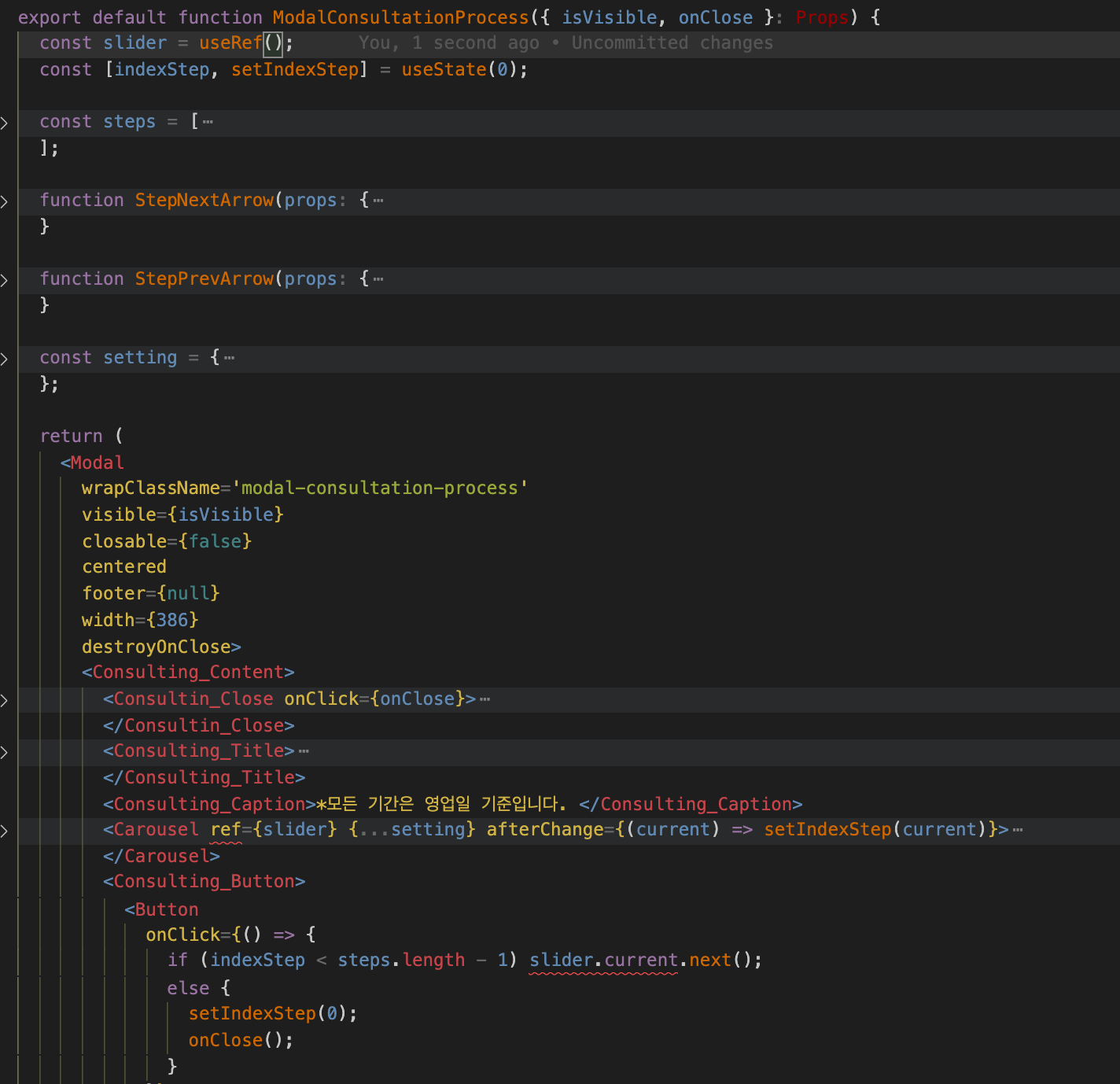Image resolution: width=1120 pixels, height=1084 pixels.
Task: Place cursor inside the useRef parentheses
Action: point(274,42)
